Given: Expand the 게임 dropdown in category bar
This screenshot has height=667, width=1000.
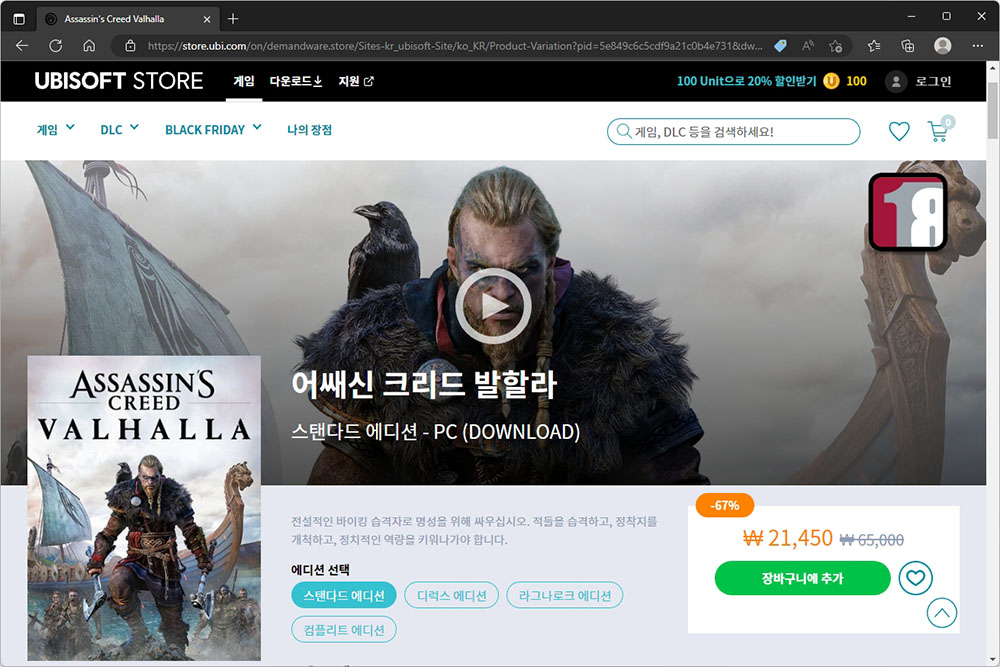Looking at the screenshot, I should click(x=55, y=129).
